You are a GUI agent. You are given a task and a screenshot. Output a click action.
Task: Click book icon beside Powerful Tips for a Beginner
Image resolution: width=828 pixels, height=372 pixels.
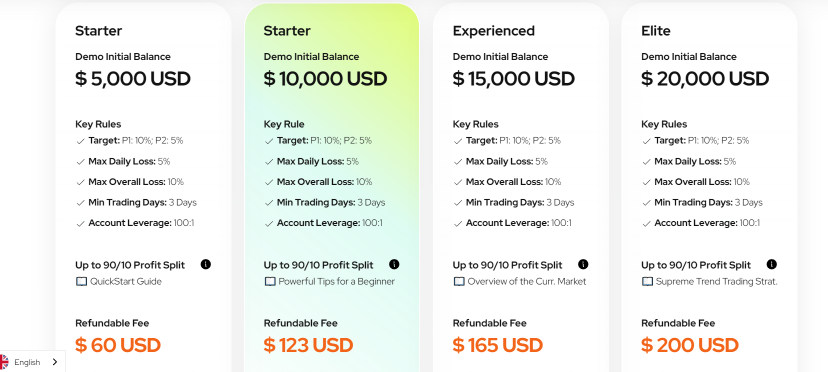click(x=270, y=282)
